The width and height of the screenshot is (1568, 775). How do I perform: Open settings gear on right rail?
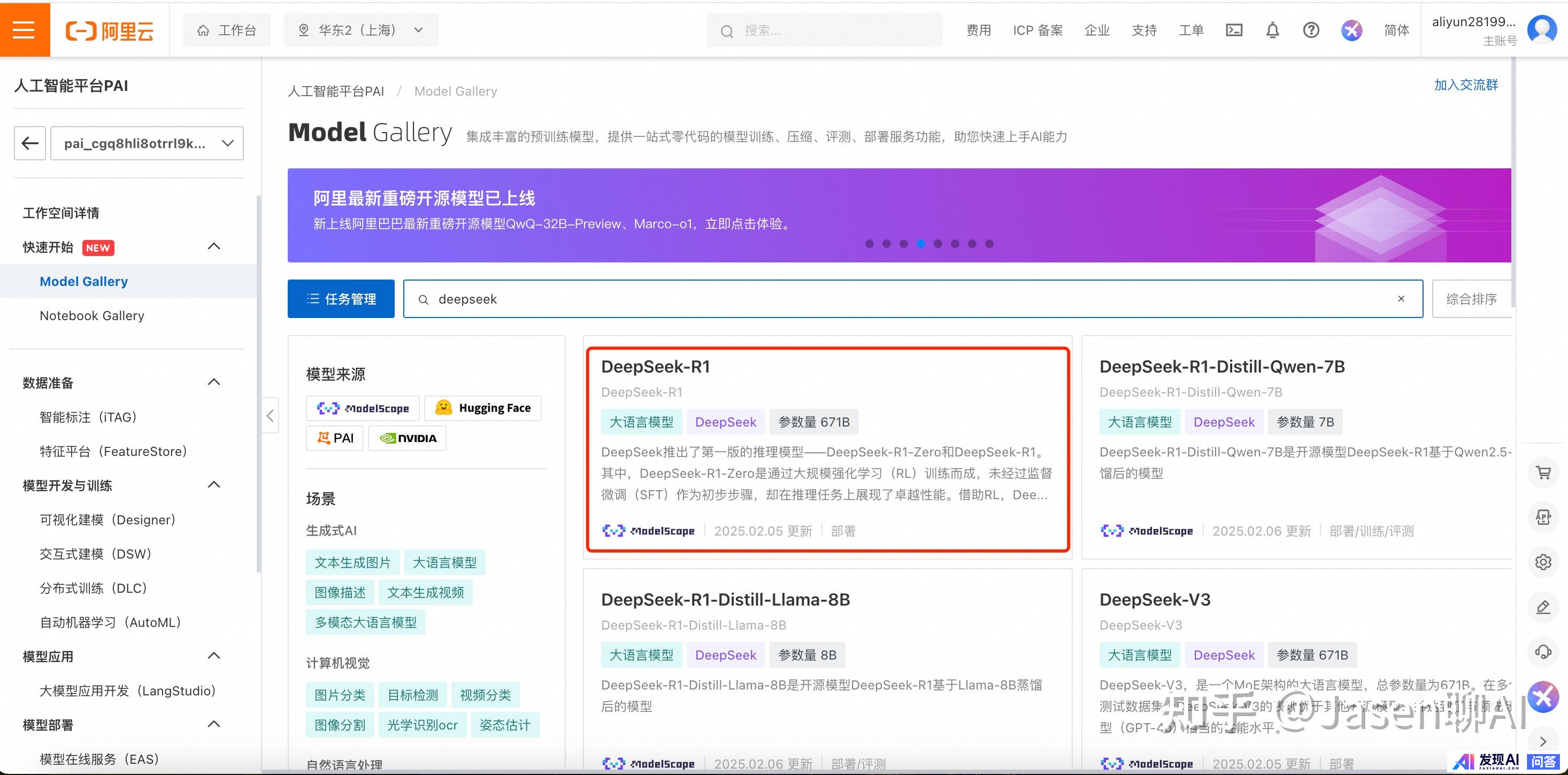coord(1543,562)
